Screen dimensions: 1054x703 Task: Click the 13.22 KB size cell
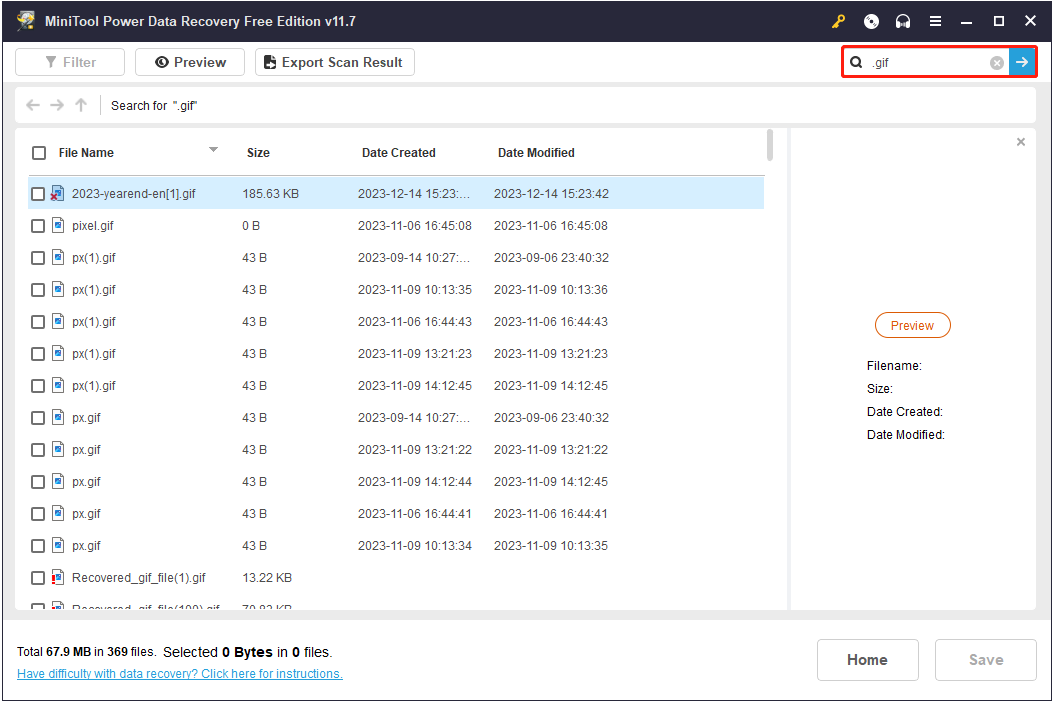267,578
